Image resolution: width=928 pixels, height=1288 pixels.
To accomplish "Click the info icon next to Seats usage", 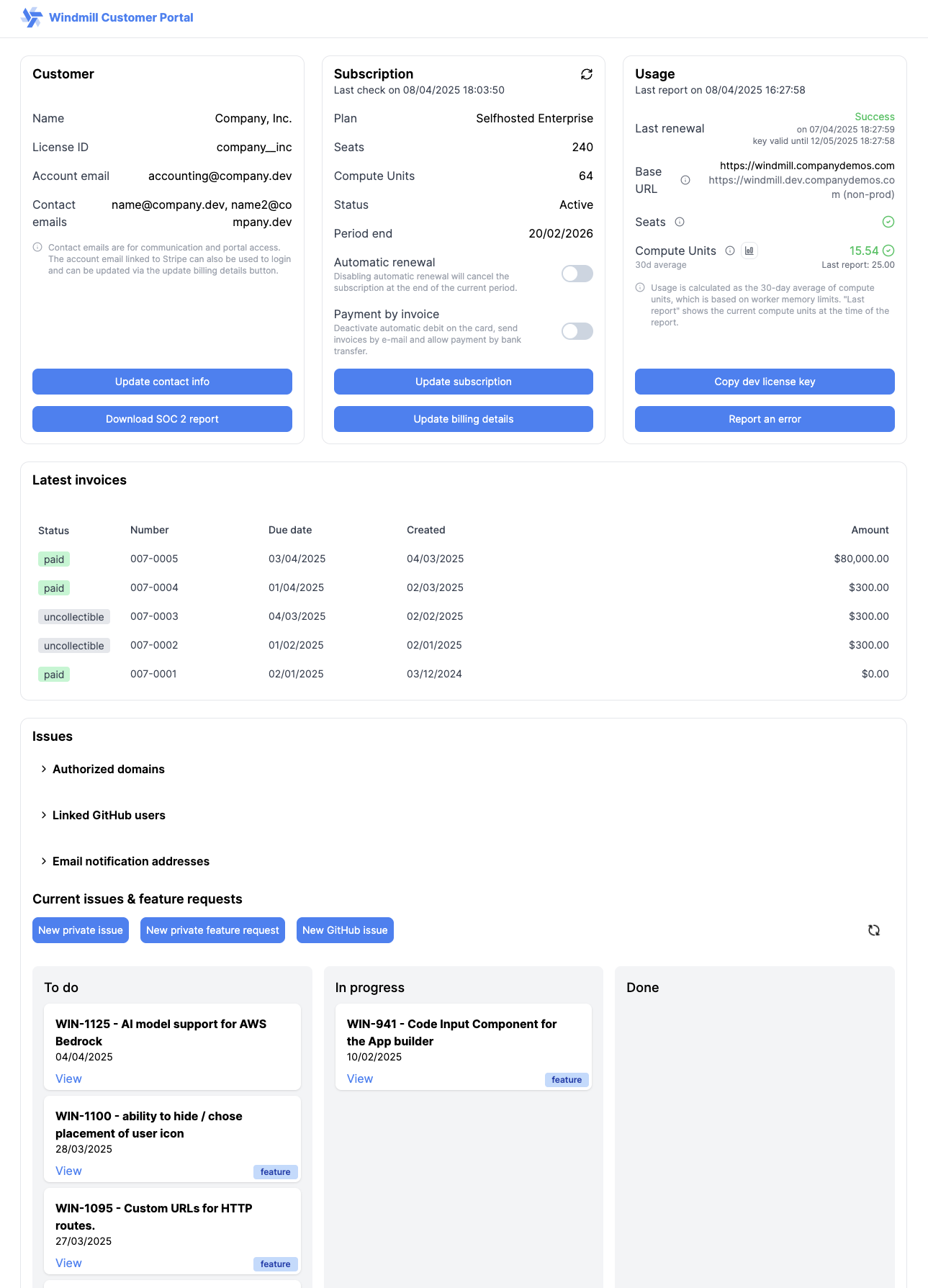I will tap(680, 222).
